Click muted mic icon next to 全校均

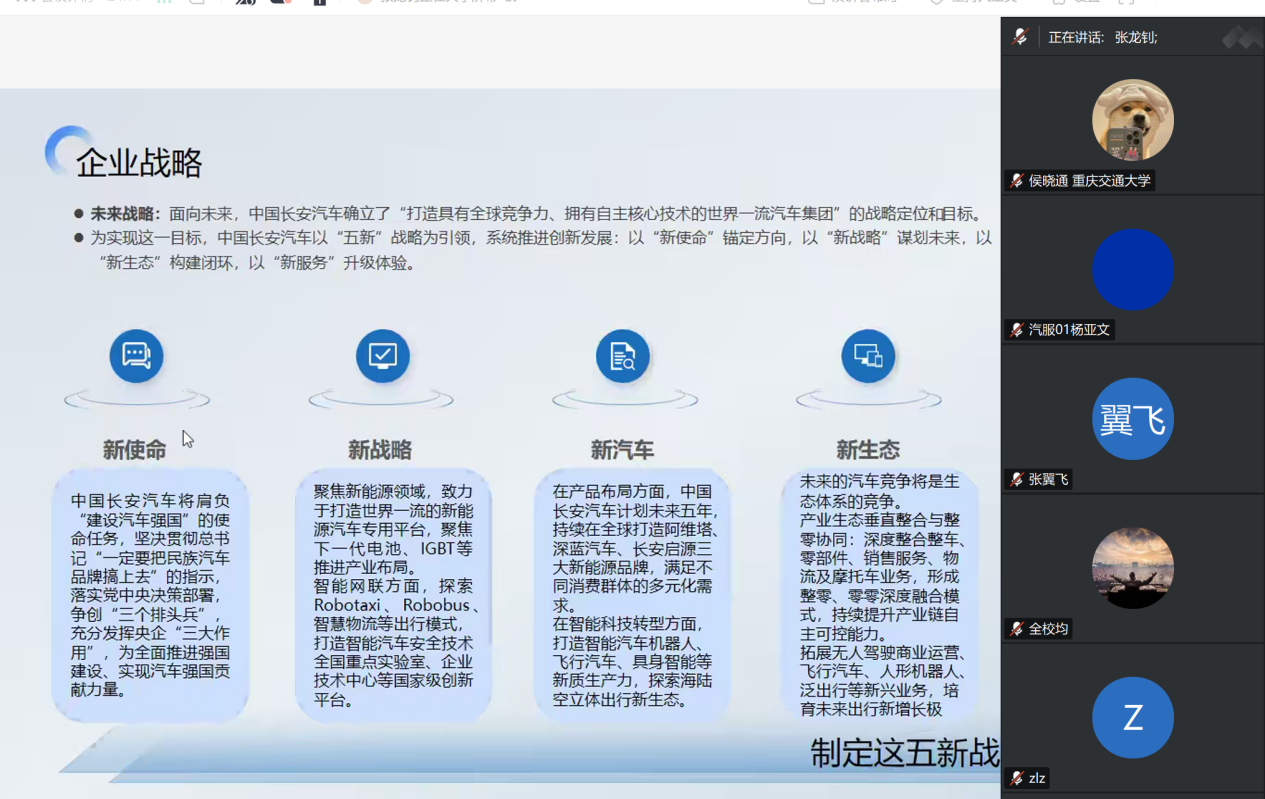1017,629
